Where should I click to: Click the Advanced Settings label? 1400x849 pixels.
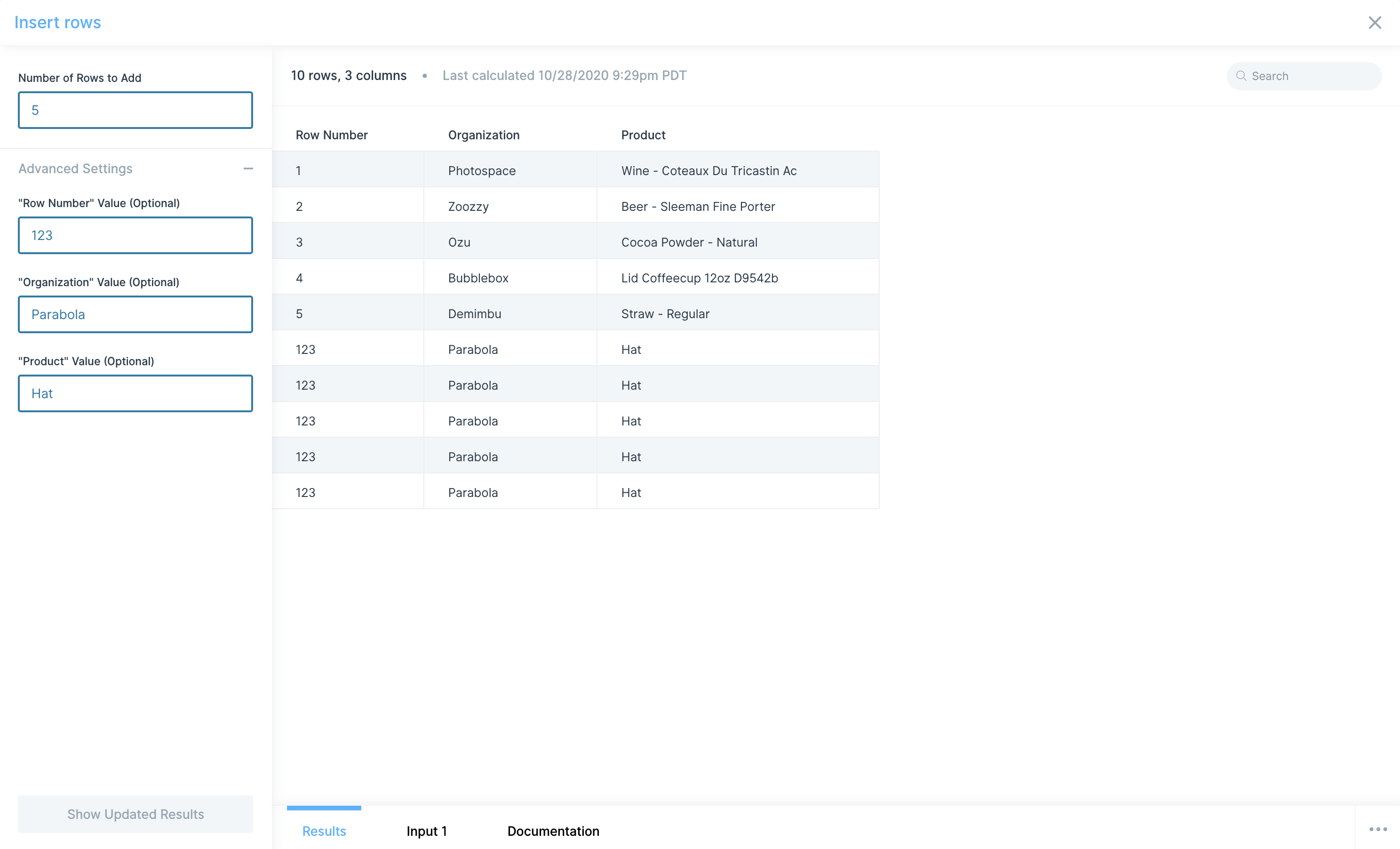[76, 169]
